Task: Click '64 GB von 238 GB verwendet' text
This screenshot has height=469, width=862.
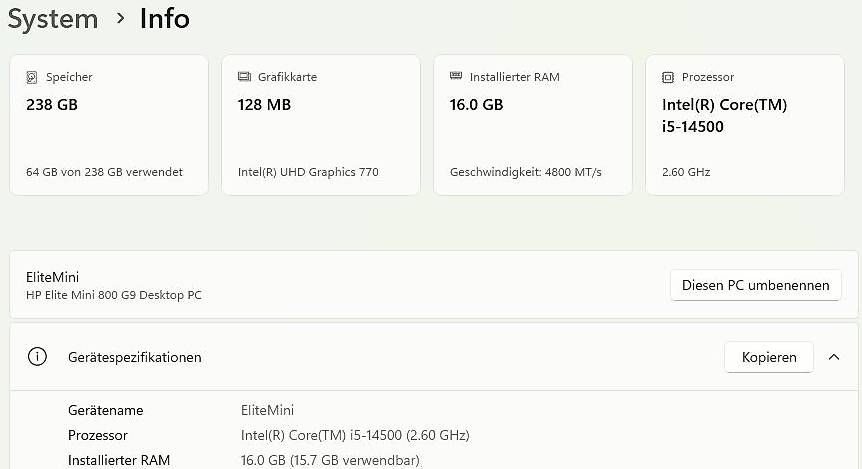Action: pyautogui.click(x=104, y=172)
